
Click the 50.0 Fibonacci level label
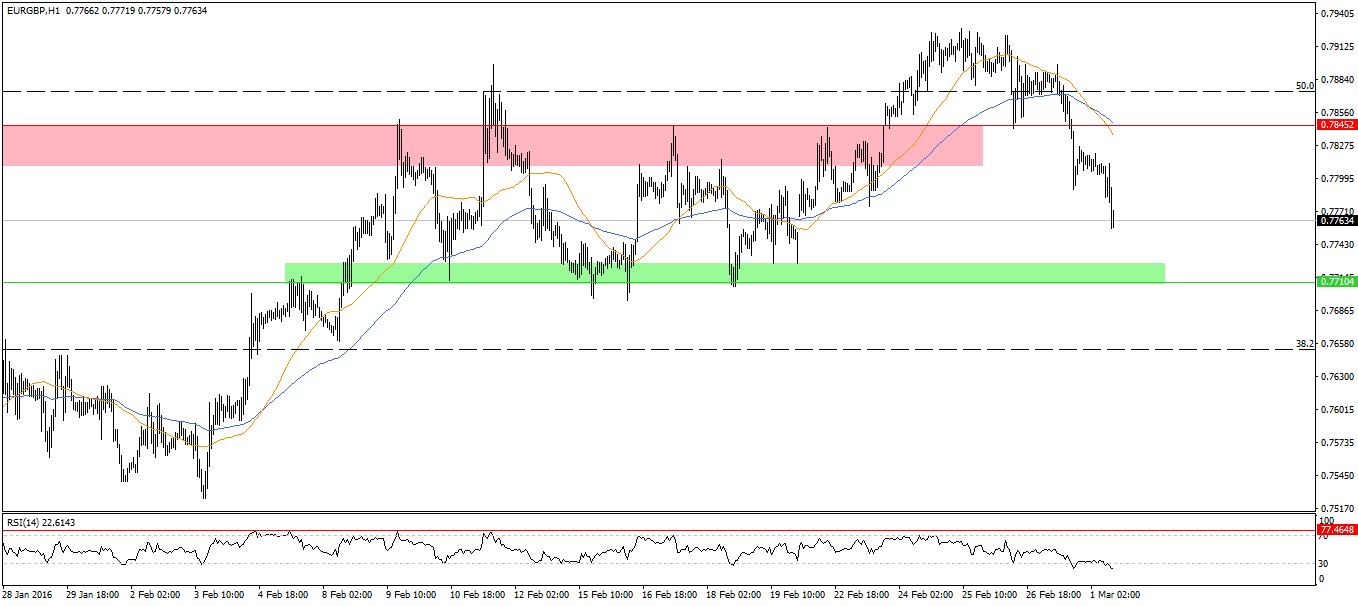1304,86
